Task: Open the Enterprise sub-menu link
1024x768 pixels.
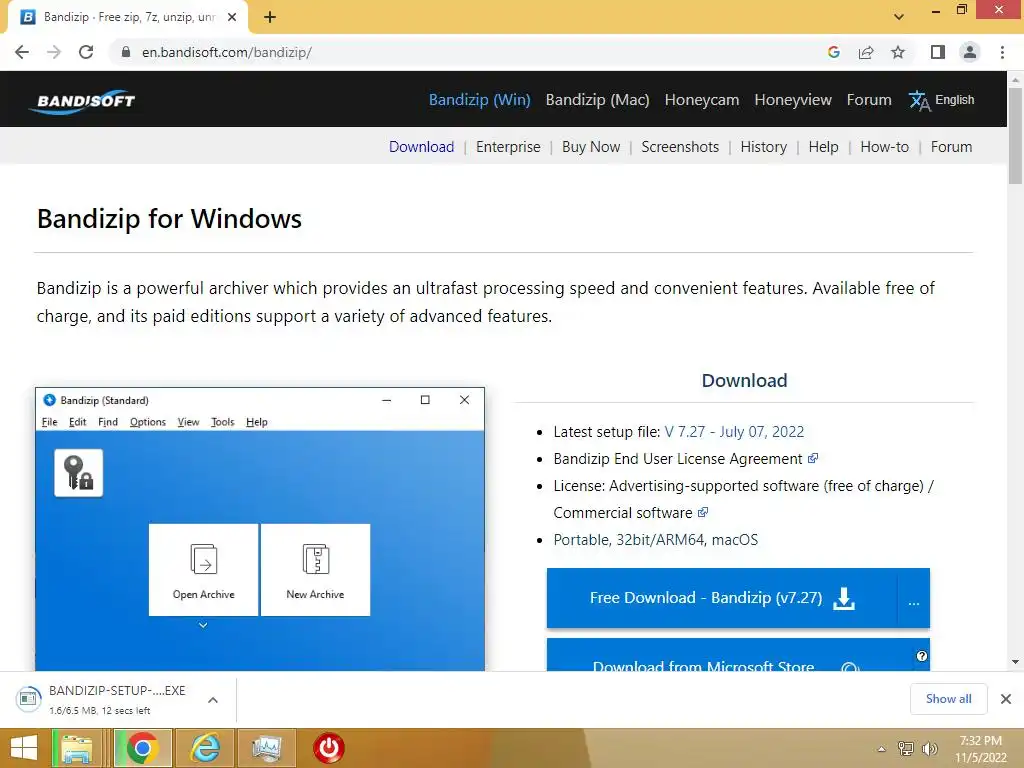Action: 508,147
